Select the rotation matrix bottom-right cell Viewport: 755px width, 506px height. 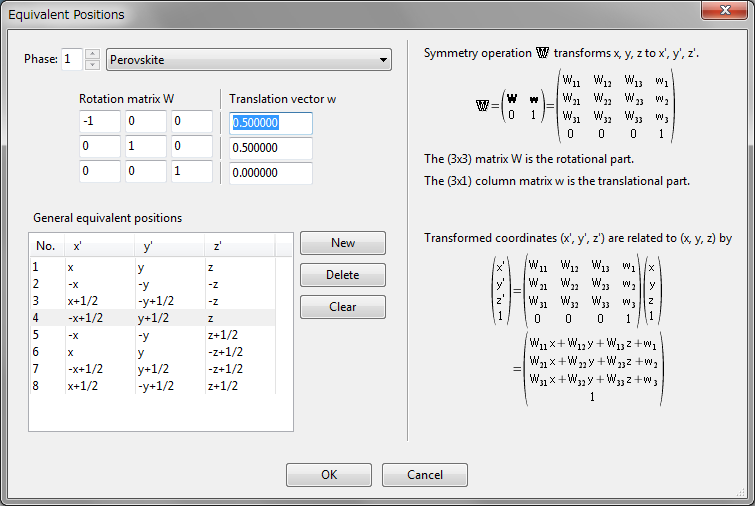pyautogui.click(x=191, y=172)
